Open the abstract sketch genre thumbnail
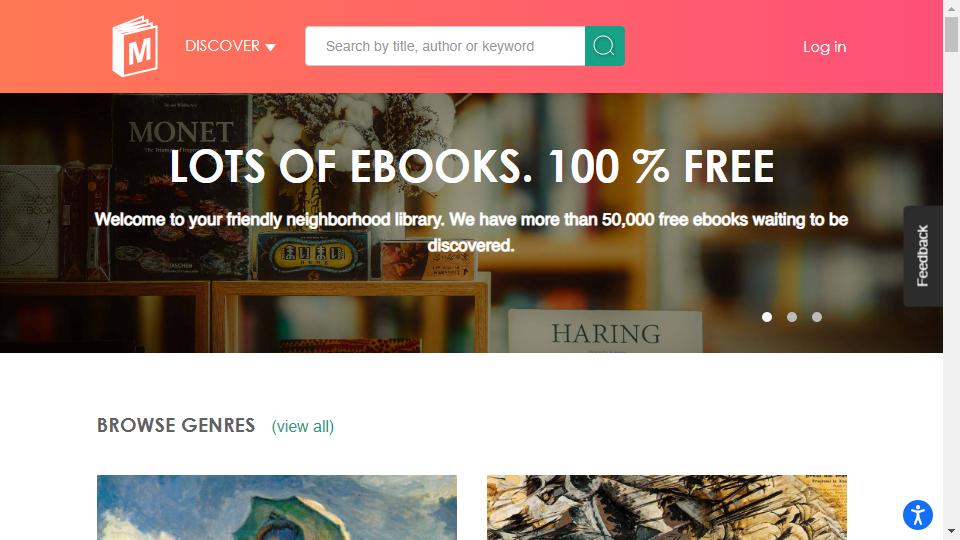The width and height of the screenshot is (960, 540). pyautogui.click(x=667, y=508)
